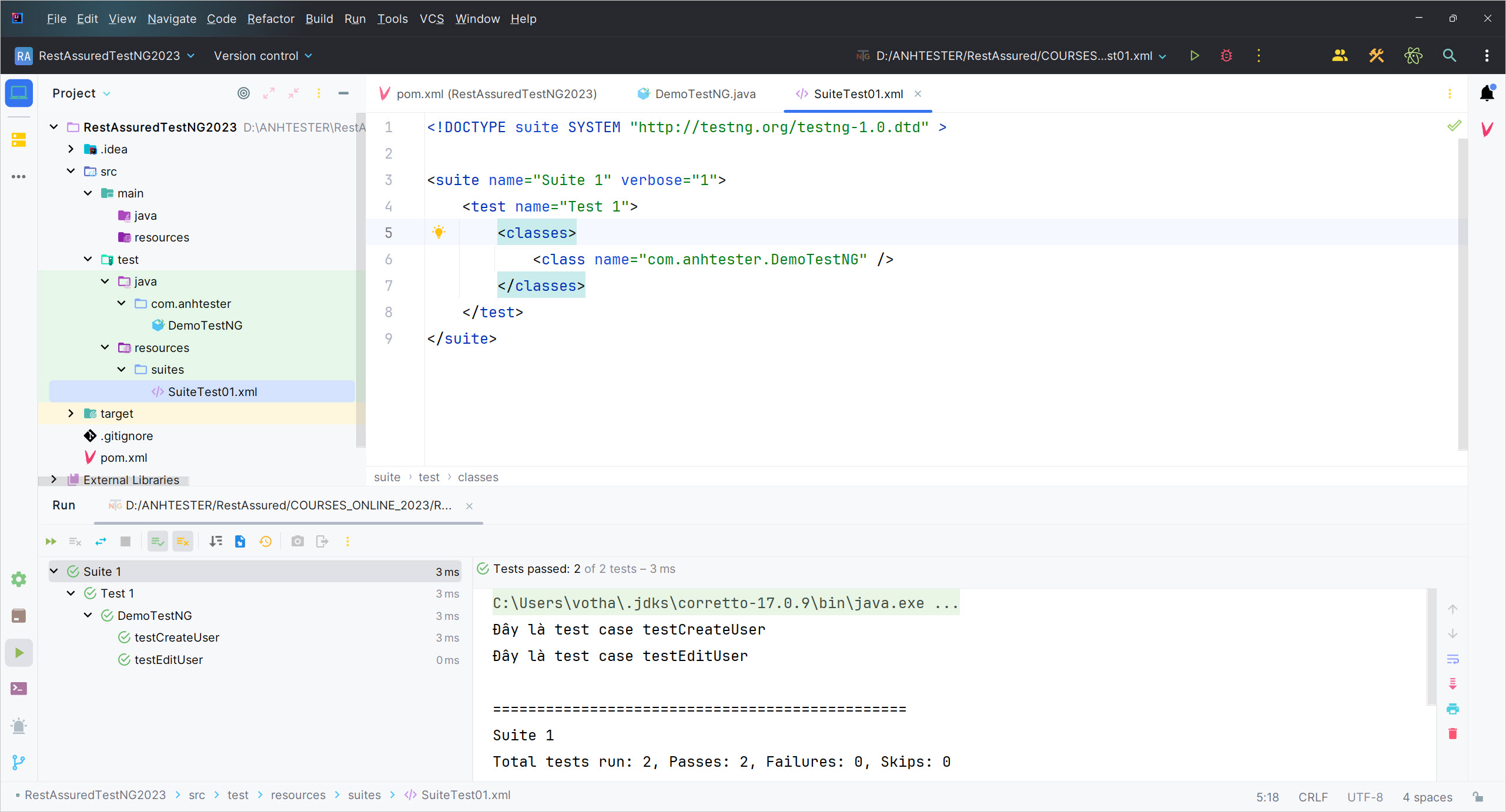Image resolution: width=1506 pixels, height=812 pixels.
Task: Open Code With Me people icon
Action: [1340, 56]
